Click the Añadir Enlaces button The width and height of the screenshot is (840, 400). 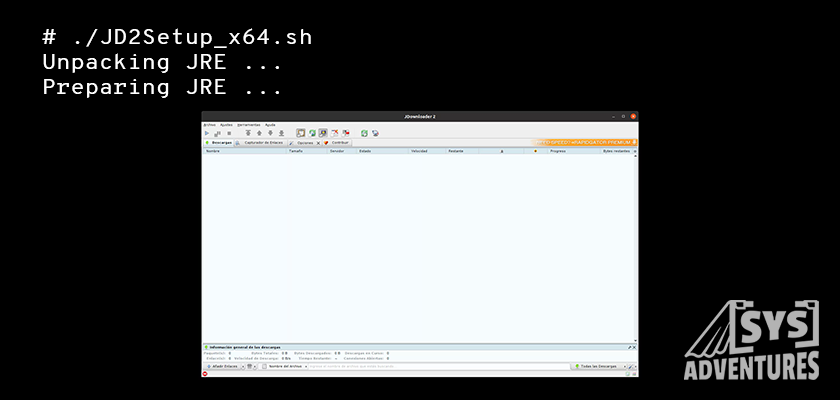coord(222,366)
